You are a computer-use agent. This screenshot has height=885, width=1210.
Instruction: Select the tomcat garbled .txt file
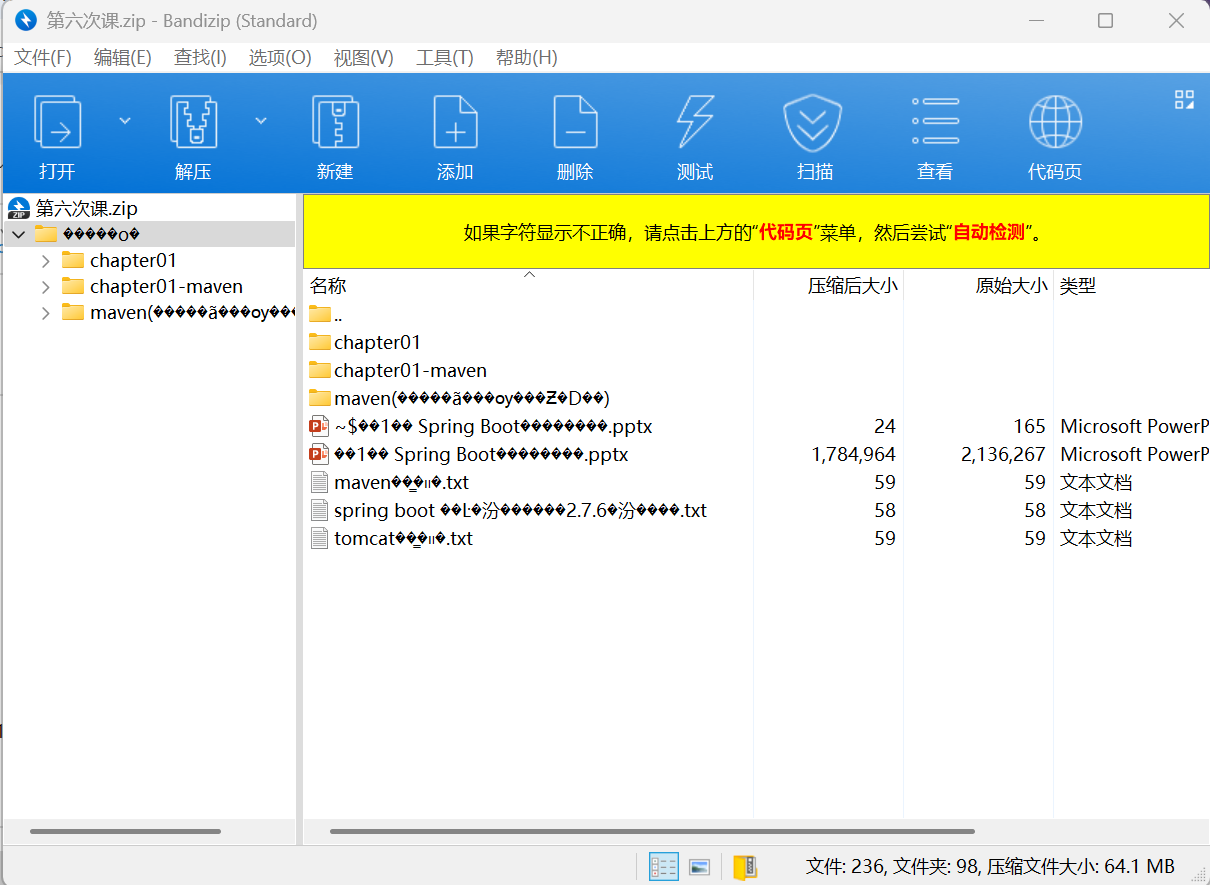pyautogui.click(x=756, y=538)
